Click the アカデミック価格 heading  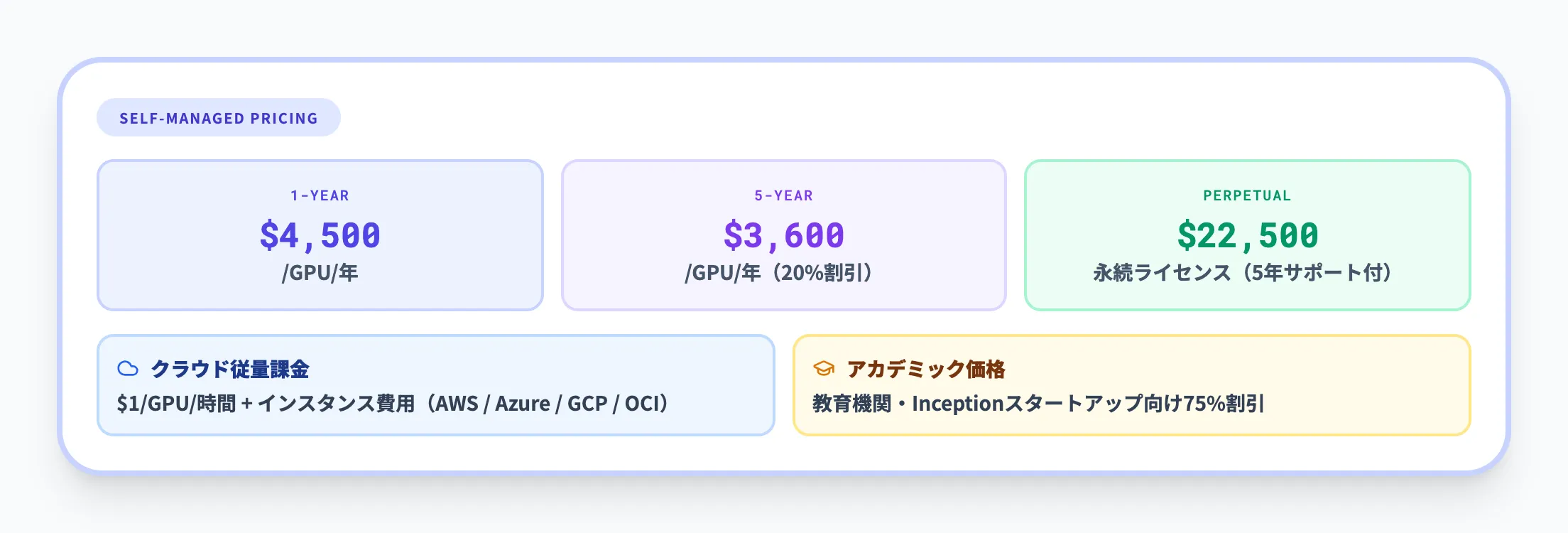pyautogui.click(x=926, y=369)
